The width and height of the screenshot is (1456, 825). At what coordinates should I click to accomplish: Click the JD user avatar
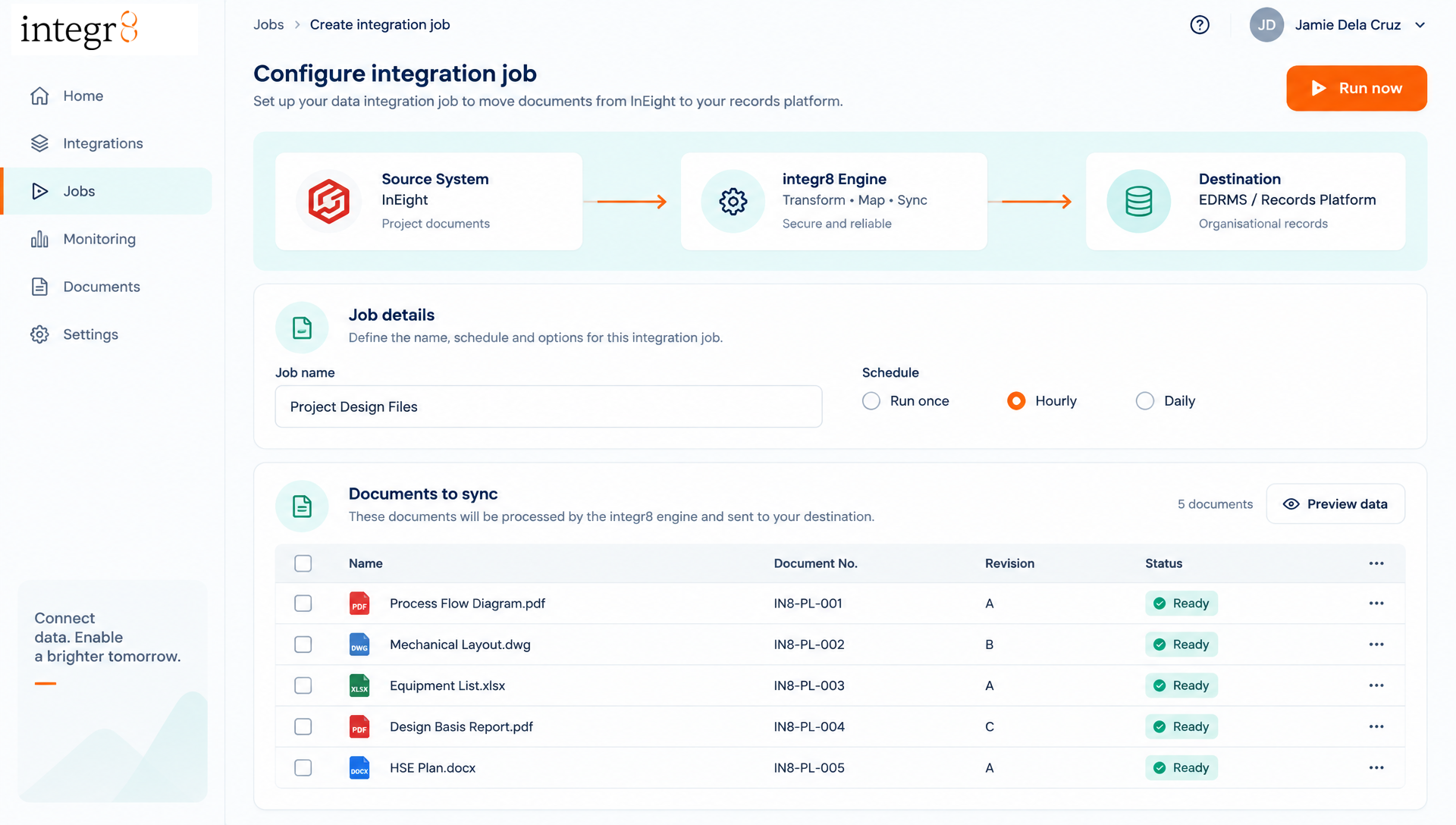pos(1266,25)
